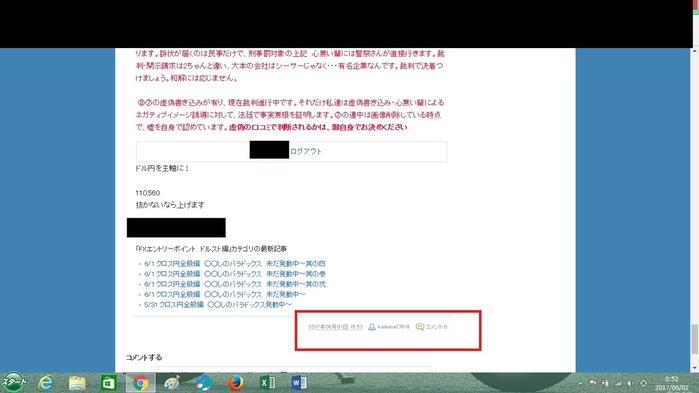This screenshot has height=393, width=699.
Task: Open the article ending 其の参
Action: point(234,274)
